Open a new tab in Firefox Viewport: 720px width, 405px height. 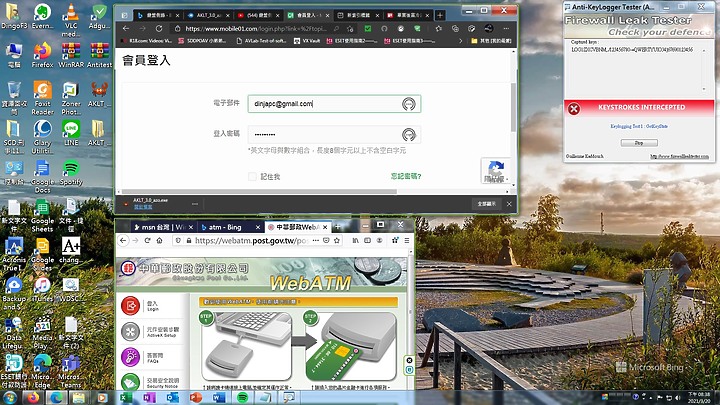(338, 226)
